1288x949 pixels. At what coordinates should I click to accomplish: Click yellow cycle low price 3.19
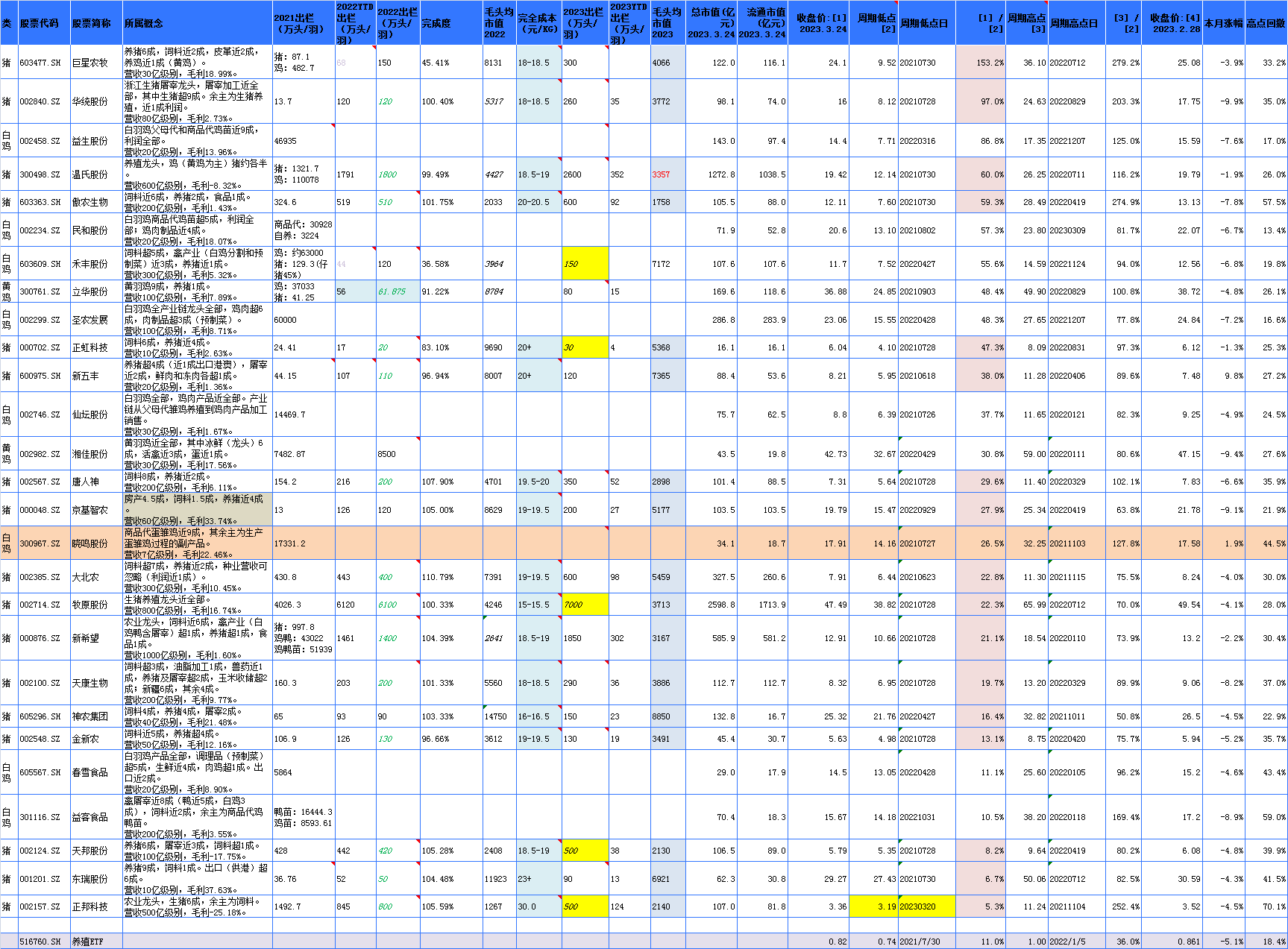point(873,907)
